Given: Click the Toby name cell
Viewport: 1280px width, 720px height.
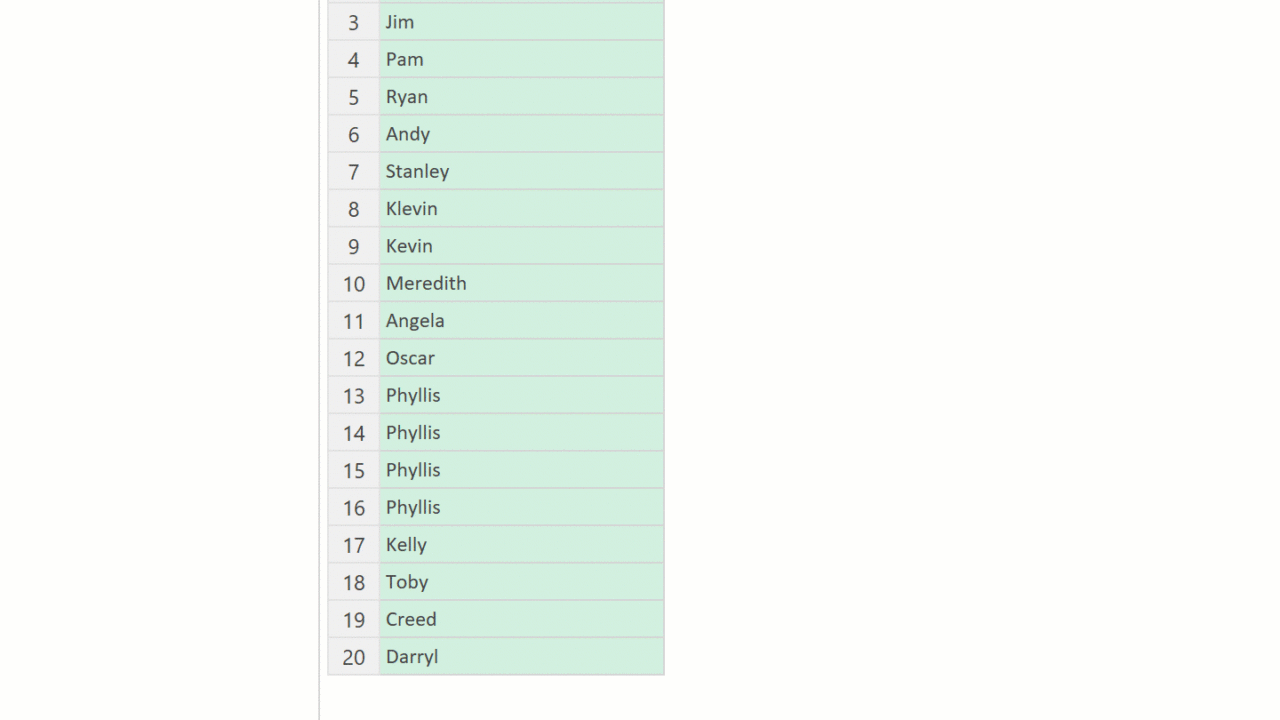Looking at the screenshot, I should [x=521, y=582].
